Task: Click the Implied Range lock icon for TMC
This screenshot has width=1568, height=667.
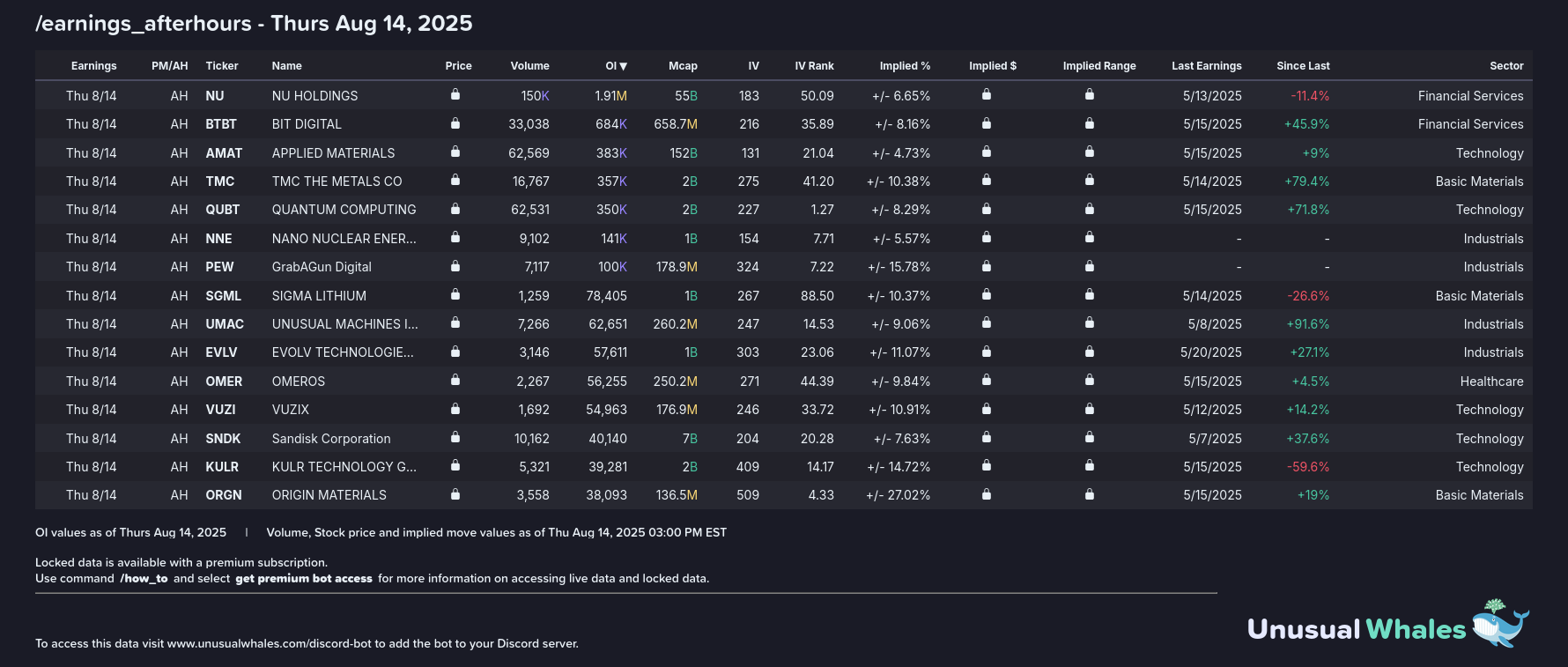Action: click(x=1090, y=180)
